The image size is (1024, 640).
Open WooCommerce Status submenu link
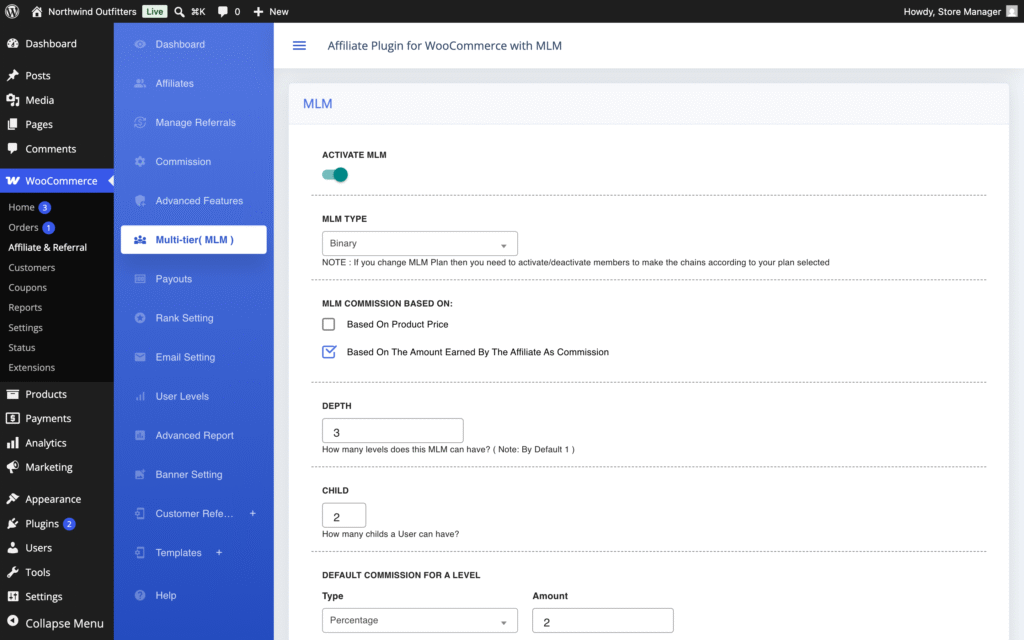22,347
